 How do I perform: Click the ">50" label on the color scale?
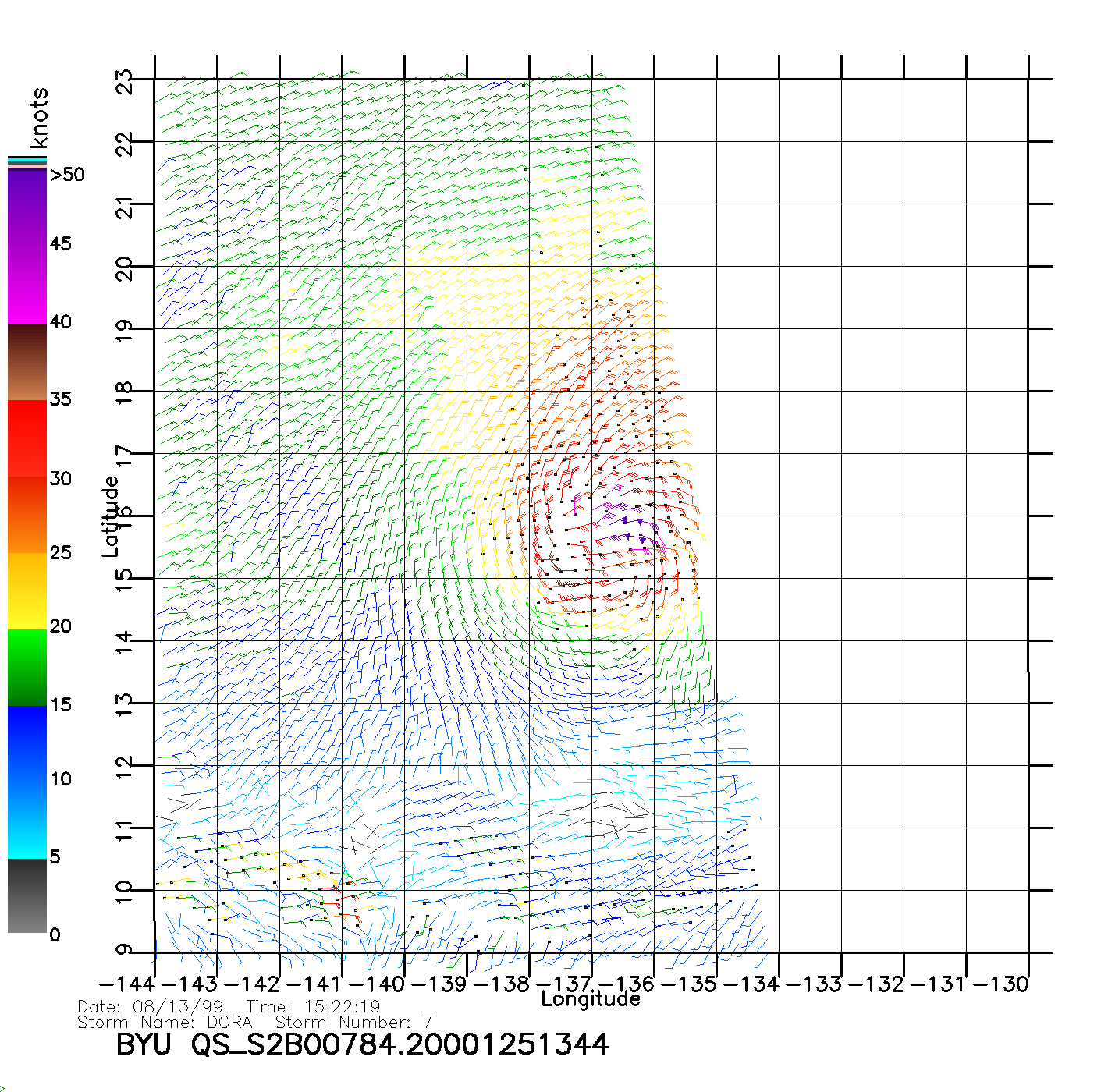[x=67, y=175]
